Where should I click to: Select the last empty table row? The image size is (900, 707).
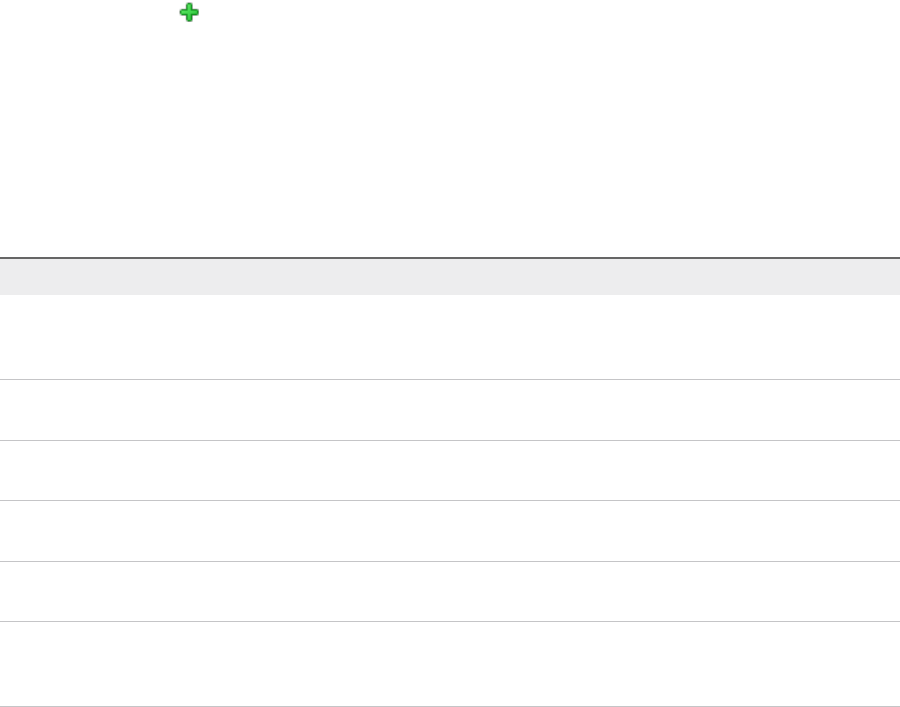click(450, 663)
